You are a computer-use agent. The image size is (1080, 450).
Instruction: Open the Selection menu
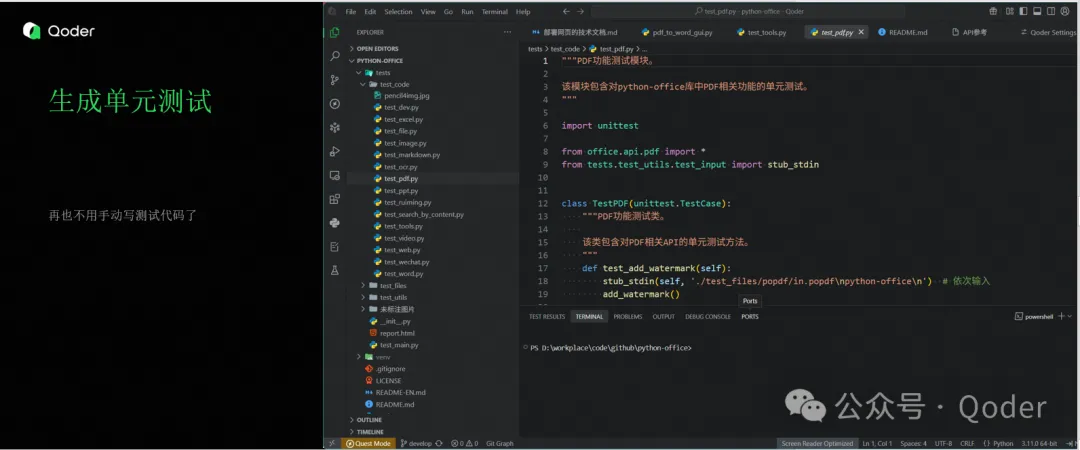tap(398, 12)
